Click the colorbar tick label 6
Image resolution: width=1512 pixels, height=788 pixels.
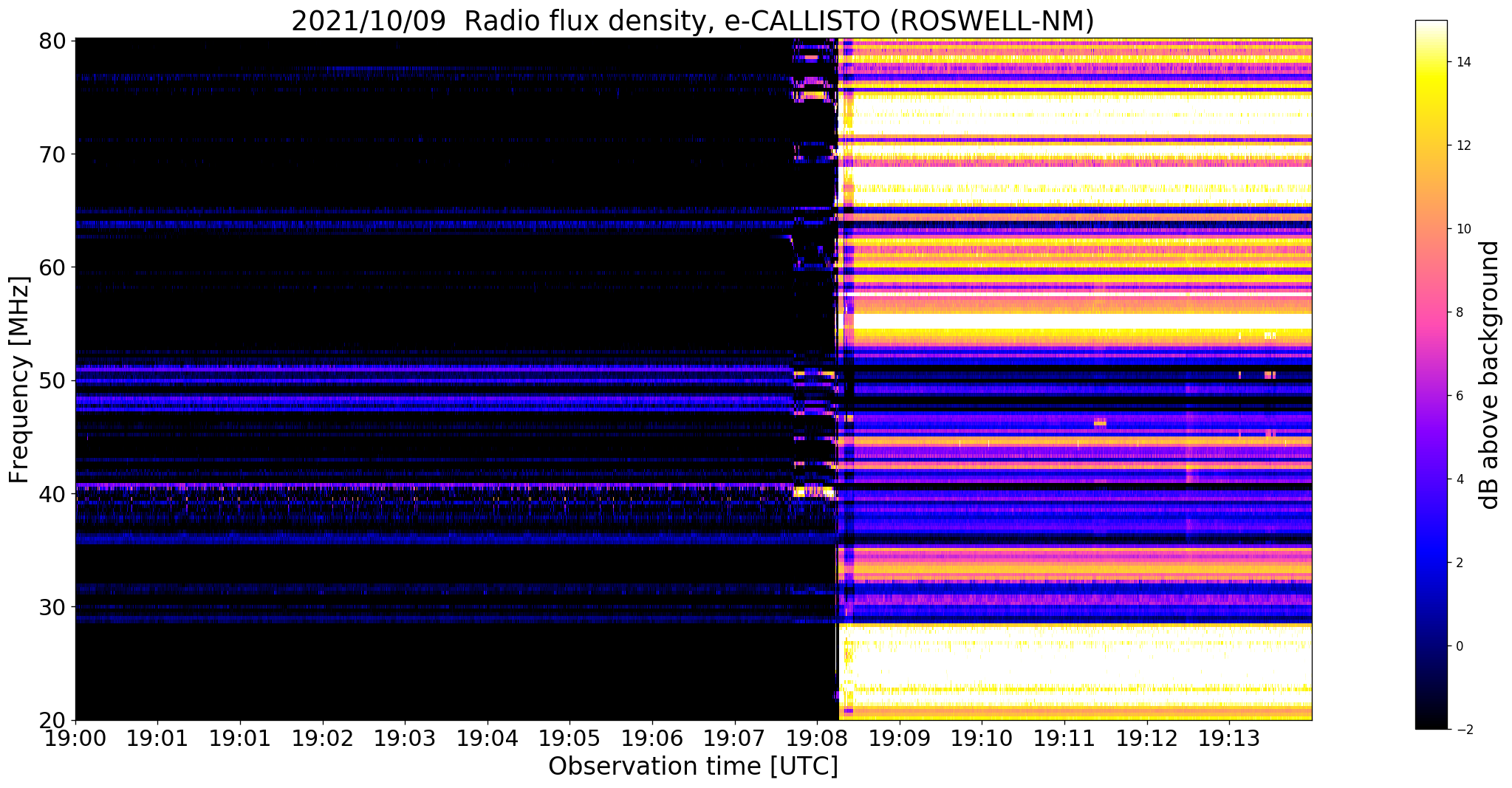click(x=1459, y=396)
